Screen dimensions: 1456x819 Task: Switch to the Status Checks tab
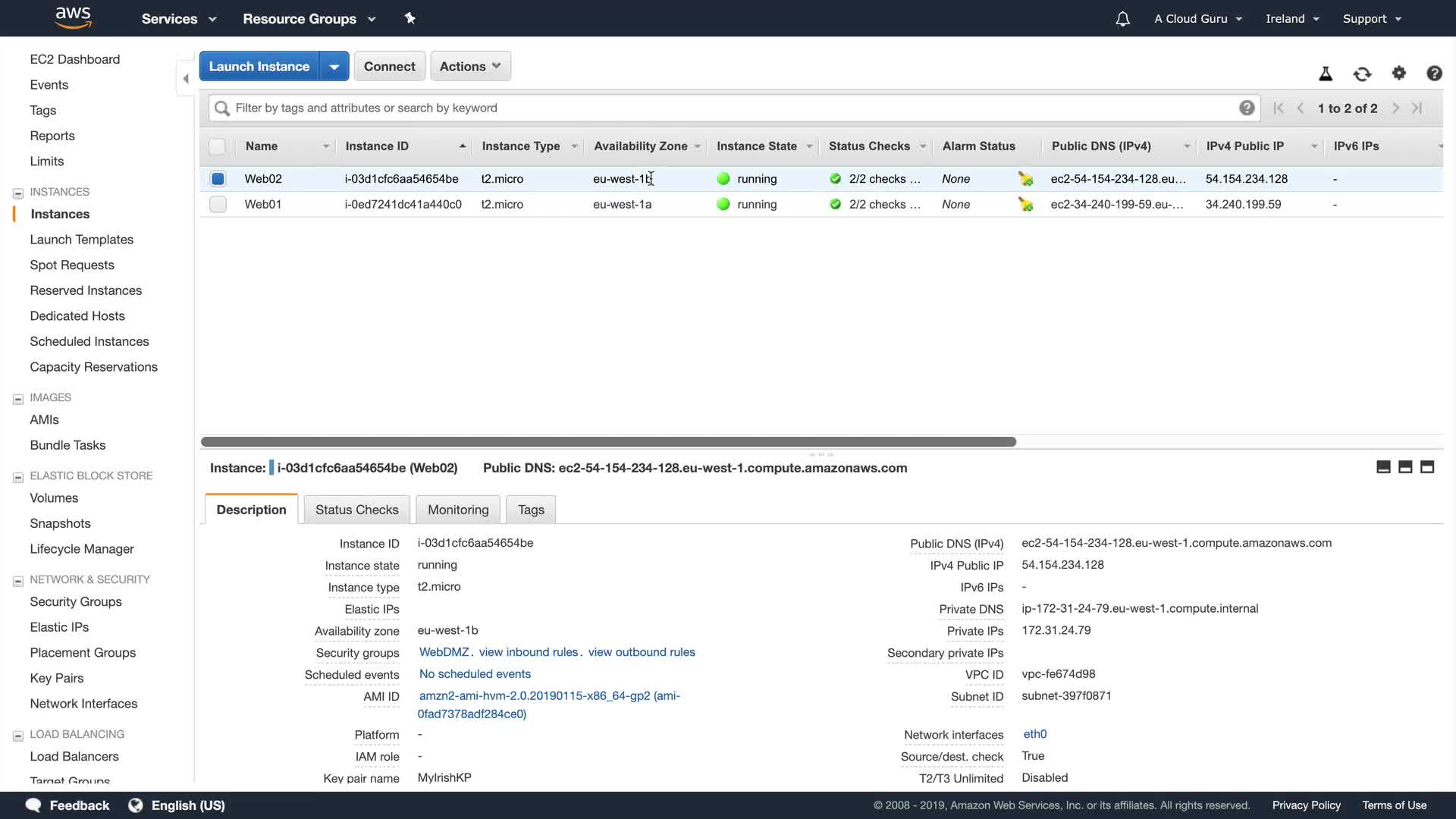[356, 510]
